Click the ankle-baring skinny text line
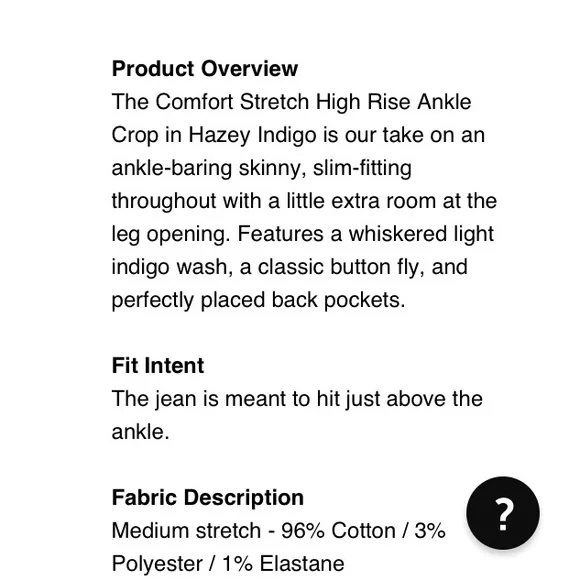The width and height of the screenshot is (580, 580). [x=262, y=168]
